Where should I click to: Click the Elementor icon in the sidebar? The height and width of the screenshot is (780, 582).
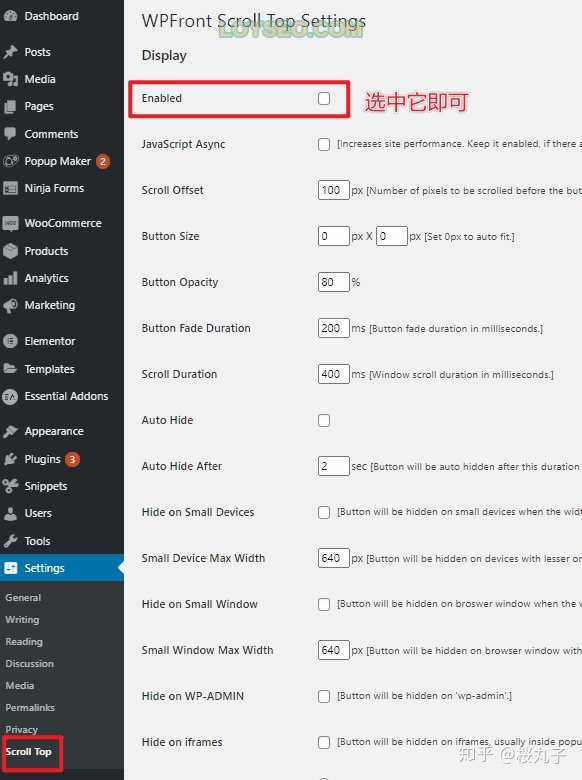click(10, 341)
